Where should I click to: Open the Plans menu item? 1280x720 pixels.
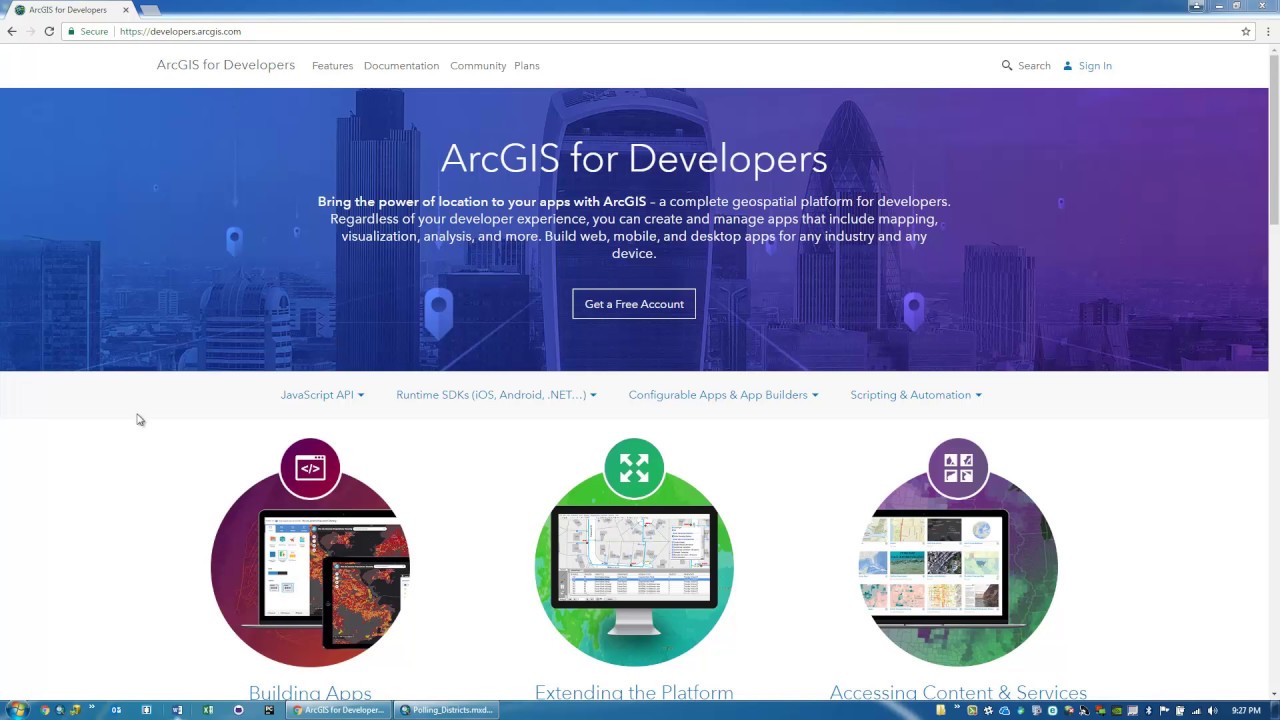[x=527, y=66]
